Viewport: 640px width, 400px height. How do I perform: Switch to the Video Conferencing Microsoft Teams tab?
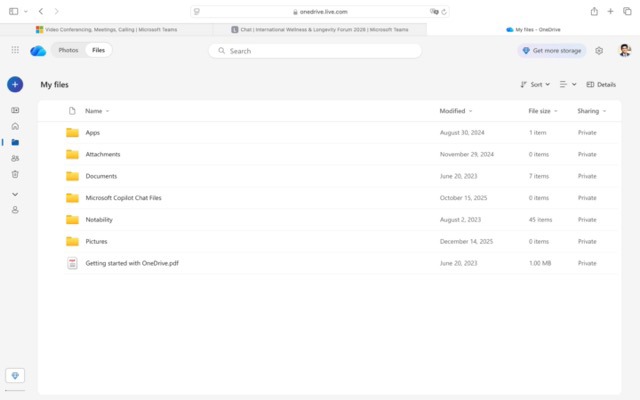[107, 29]
